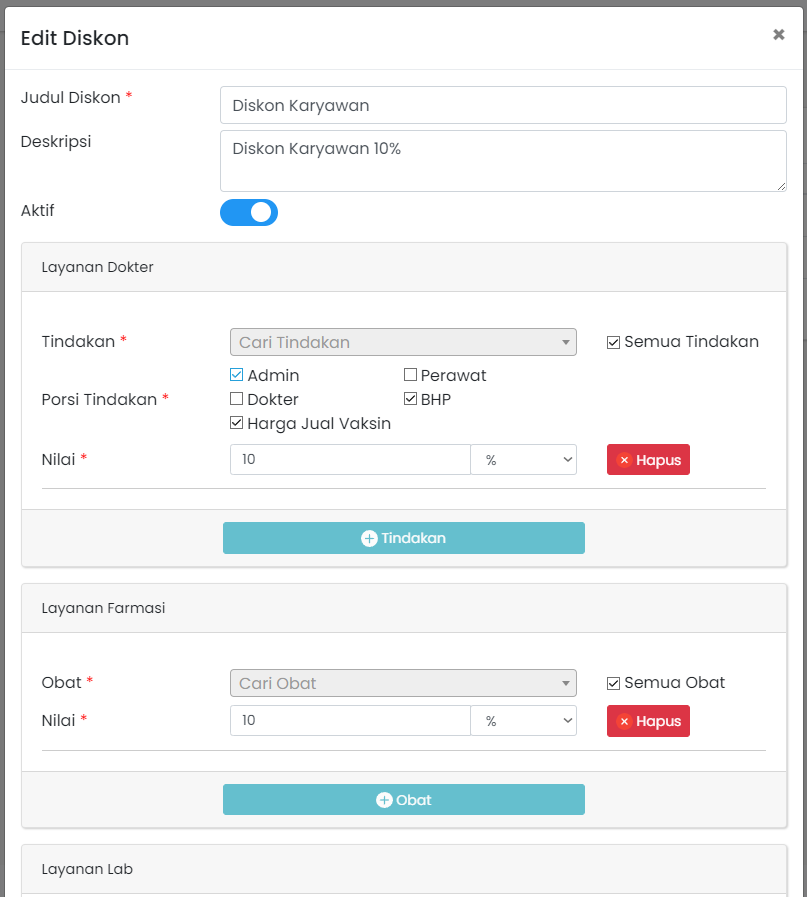Click the Judul Diskon input field
This screenshot has width=807, height=897.
tap(503, 105)
